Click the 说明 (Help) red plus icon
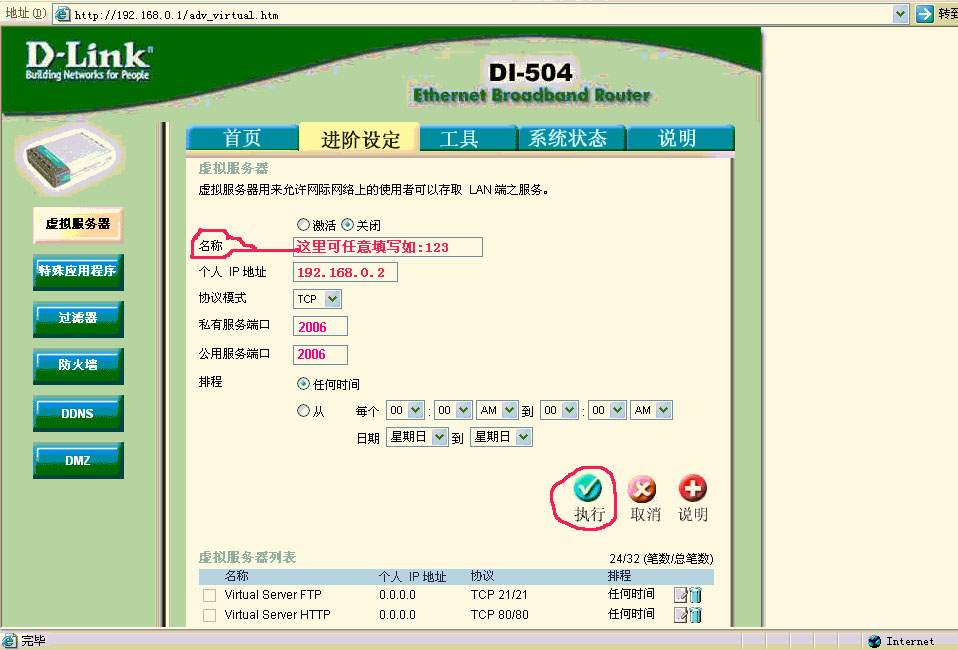 [692, 489]
